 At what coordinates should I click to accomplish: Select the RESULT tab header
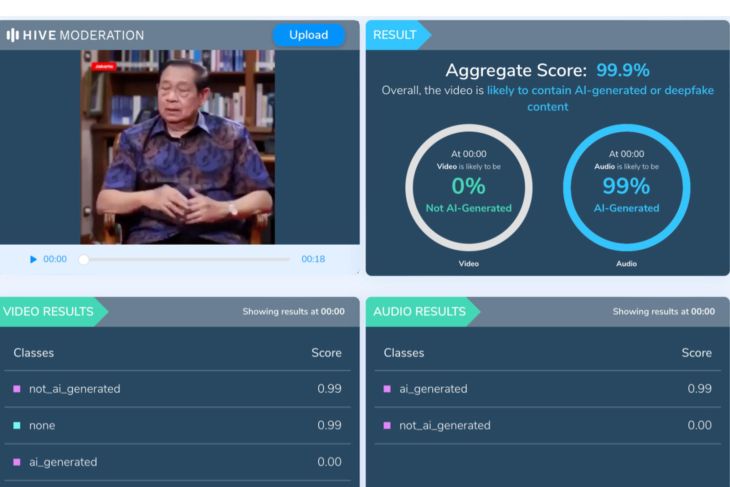(399, 35)
